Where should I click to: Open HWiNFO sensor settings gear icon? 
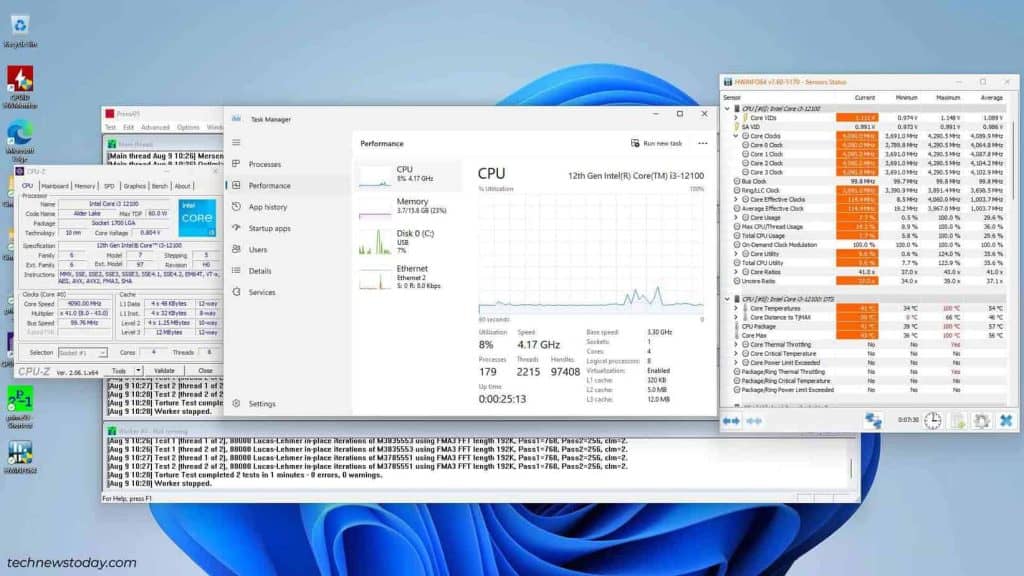pos(982,421)
